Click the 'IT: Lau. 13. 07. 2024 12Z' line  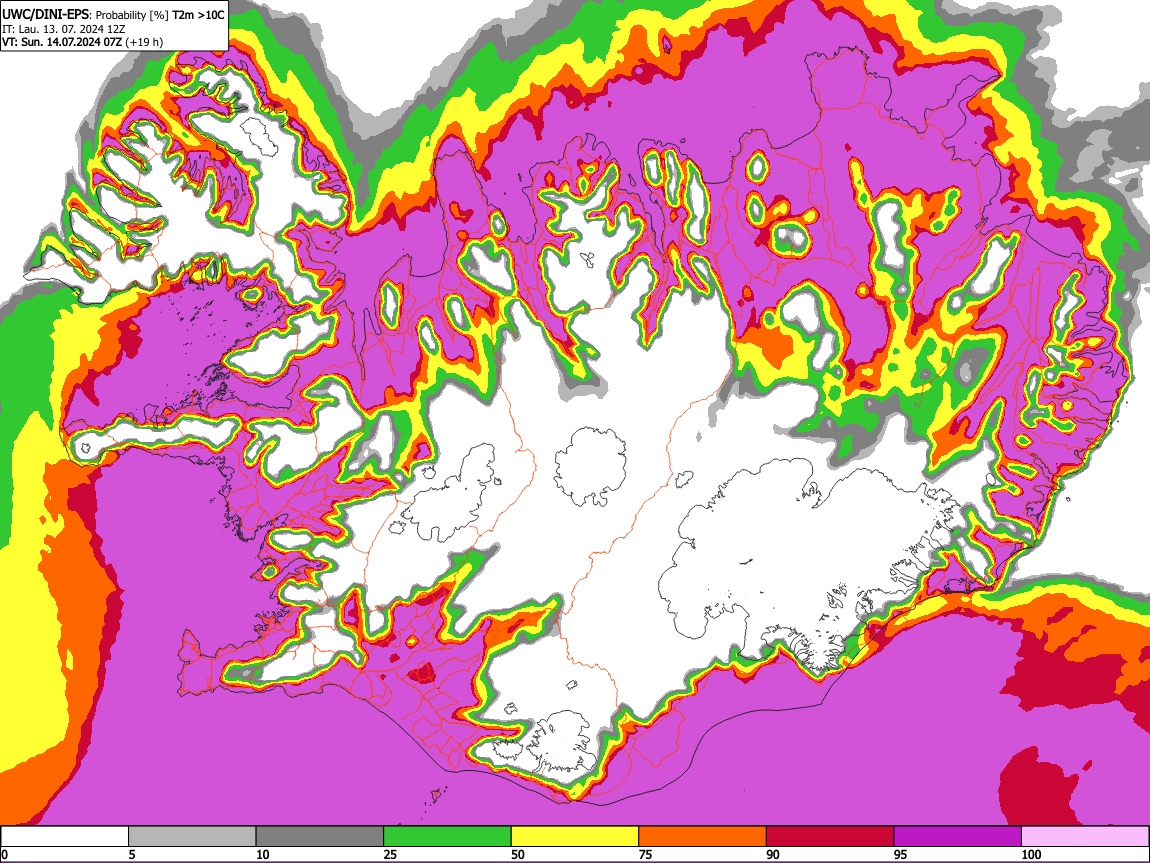(x=63, y=29)
